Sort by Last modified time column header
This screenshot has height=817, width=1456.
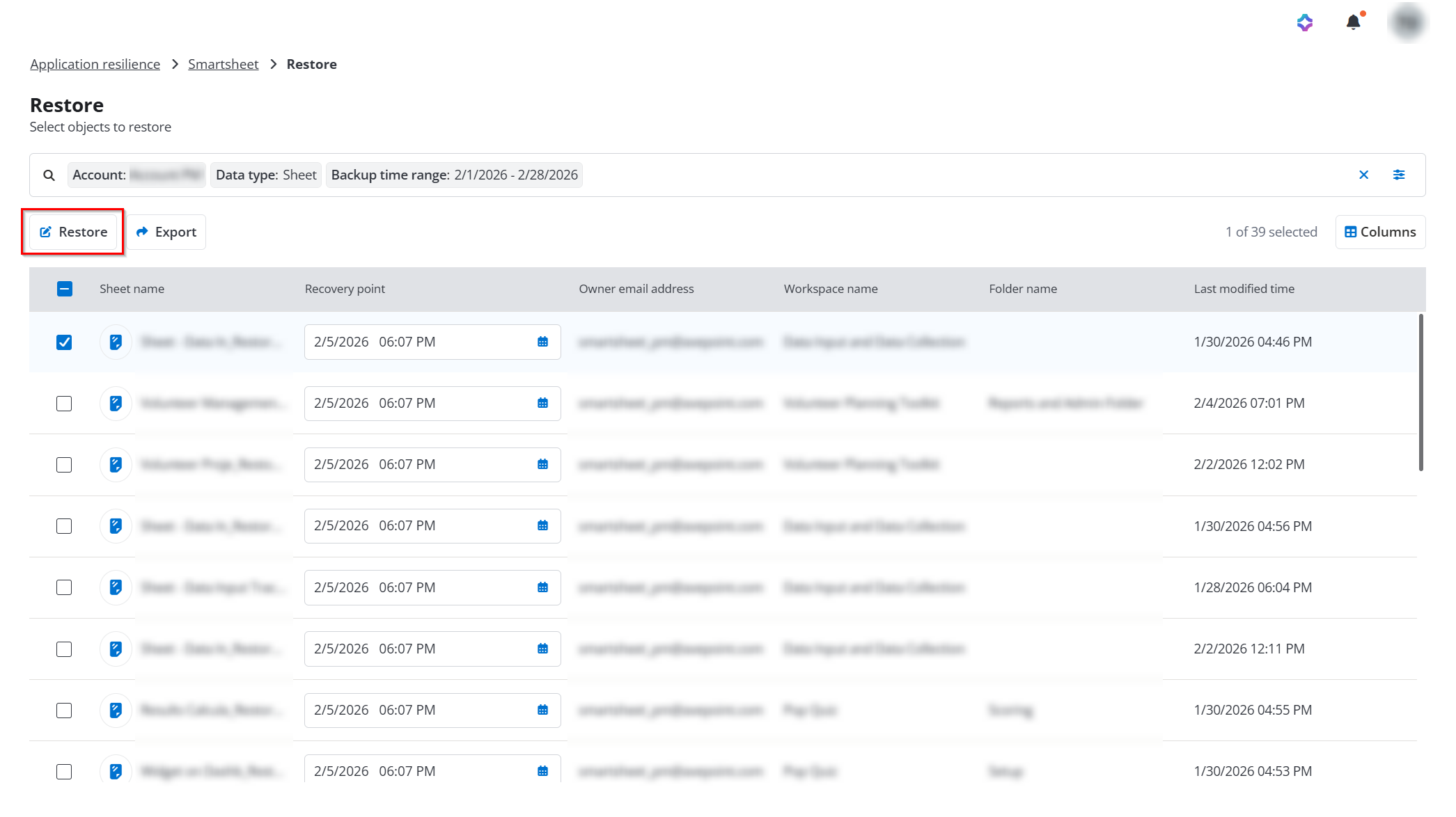tap(1244, 289)
